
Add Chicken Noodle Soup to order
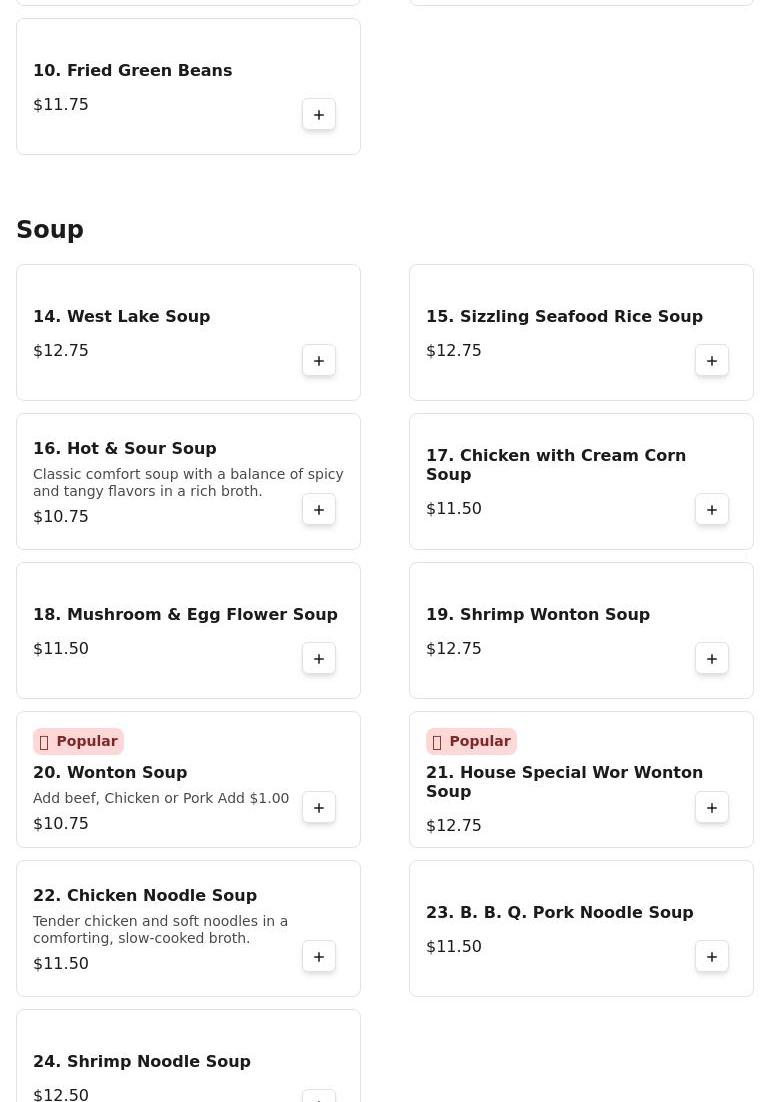coord(319,957)
